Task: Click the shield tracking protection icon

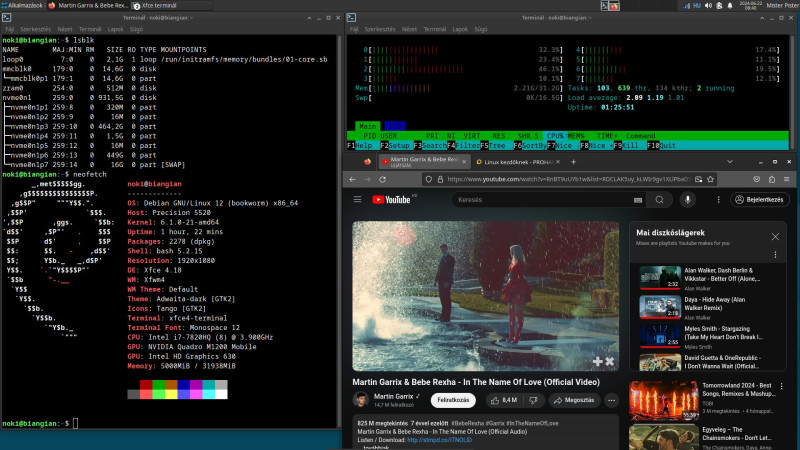Action: point(429,180)
